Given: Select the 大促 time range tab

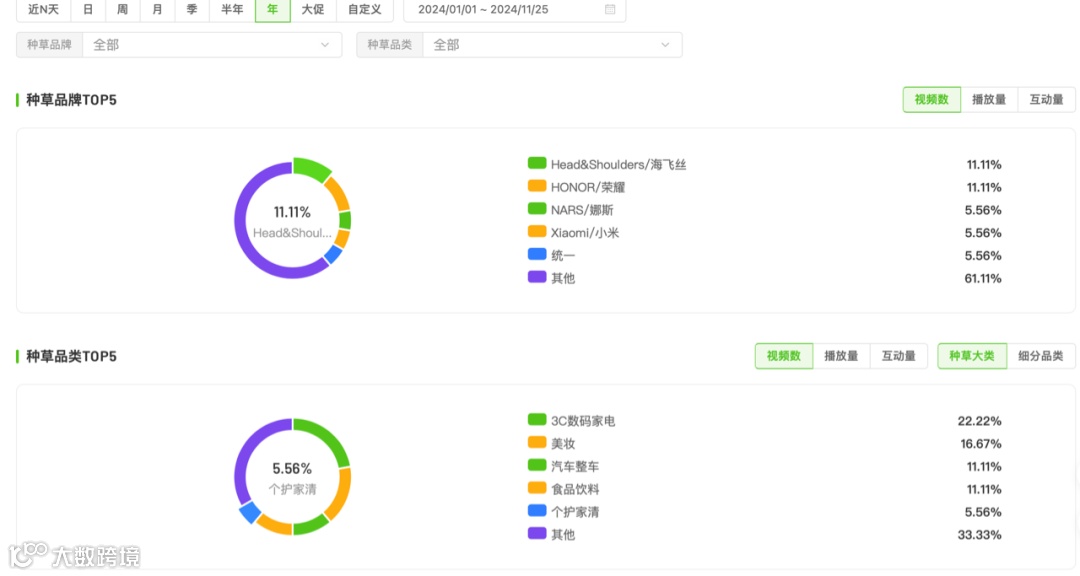Looking at the screenshot, I should point(313,10).
